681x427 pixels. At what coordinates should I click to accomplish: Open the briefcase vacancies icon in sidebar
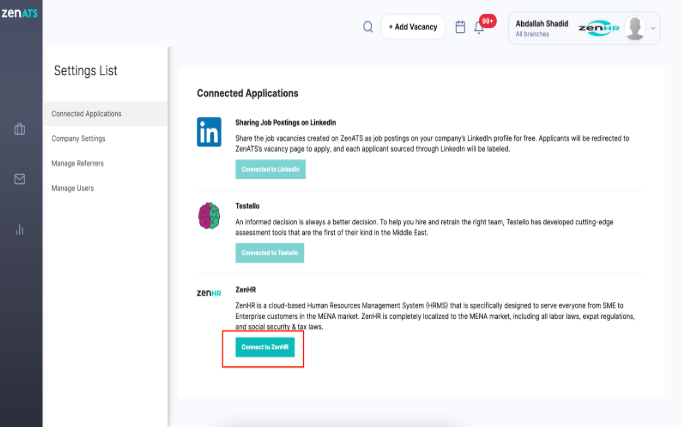click(x=20, y=129)
